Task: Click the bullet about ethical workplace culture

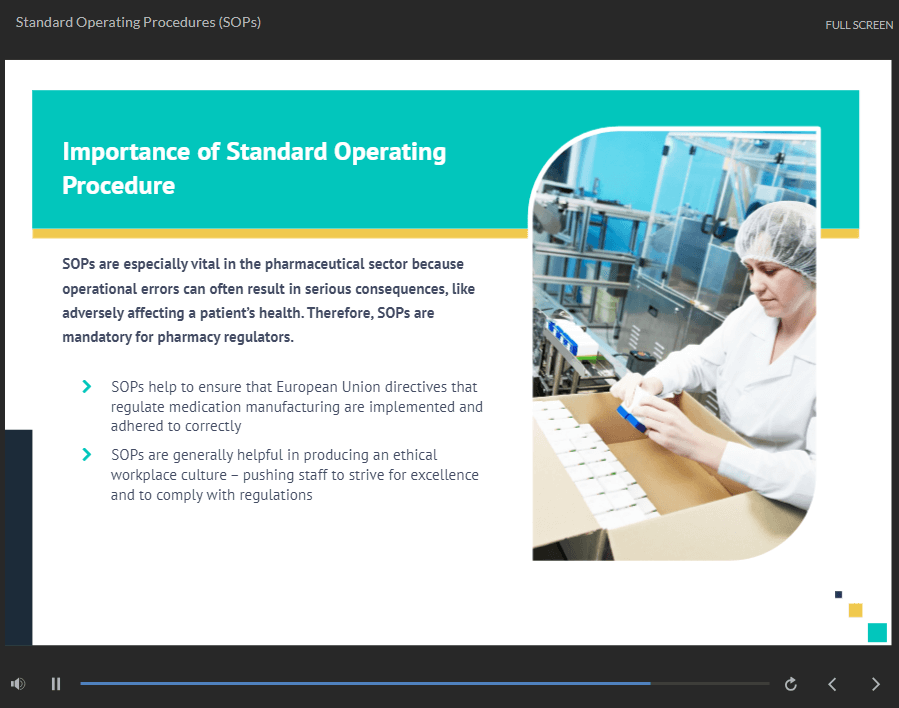Action: 295,475
